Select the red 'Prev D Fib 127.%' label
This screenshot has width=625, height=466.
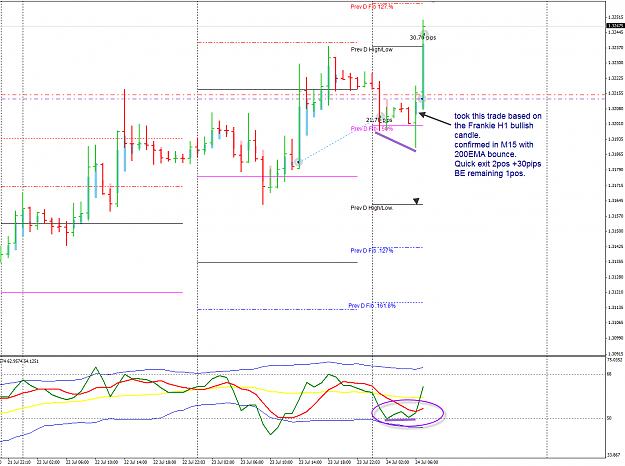(372, 7)
